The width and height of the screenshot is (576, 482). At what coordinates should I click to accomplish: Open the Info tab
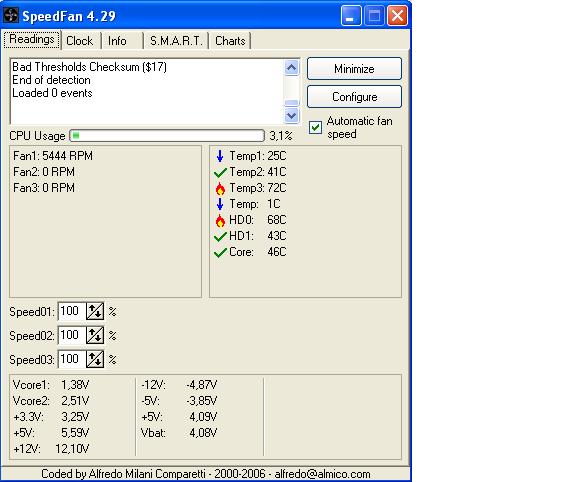coord(117,41)
